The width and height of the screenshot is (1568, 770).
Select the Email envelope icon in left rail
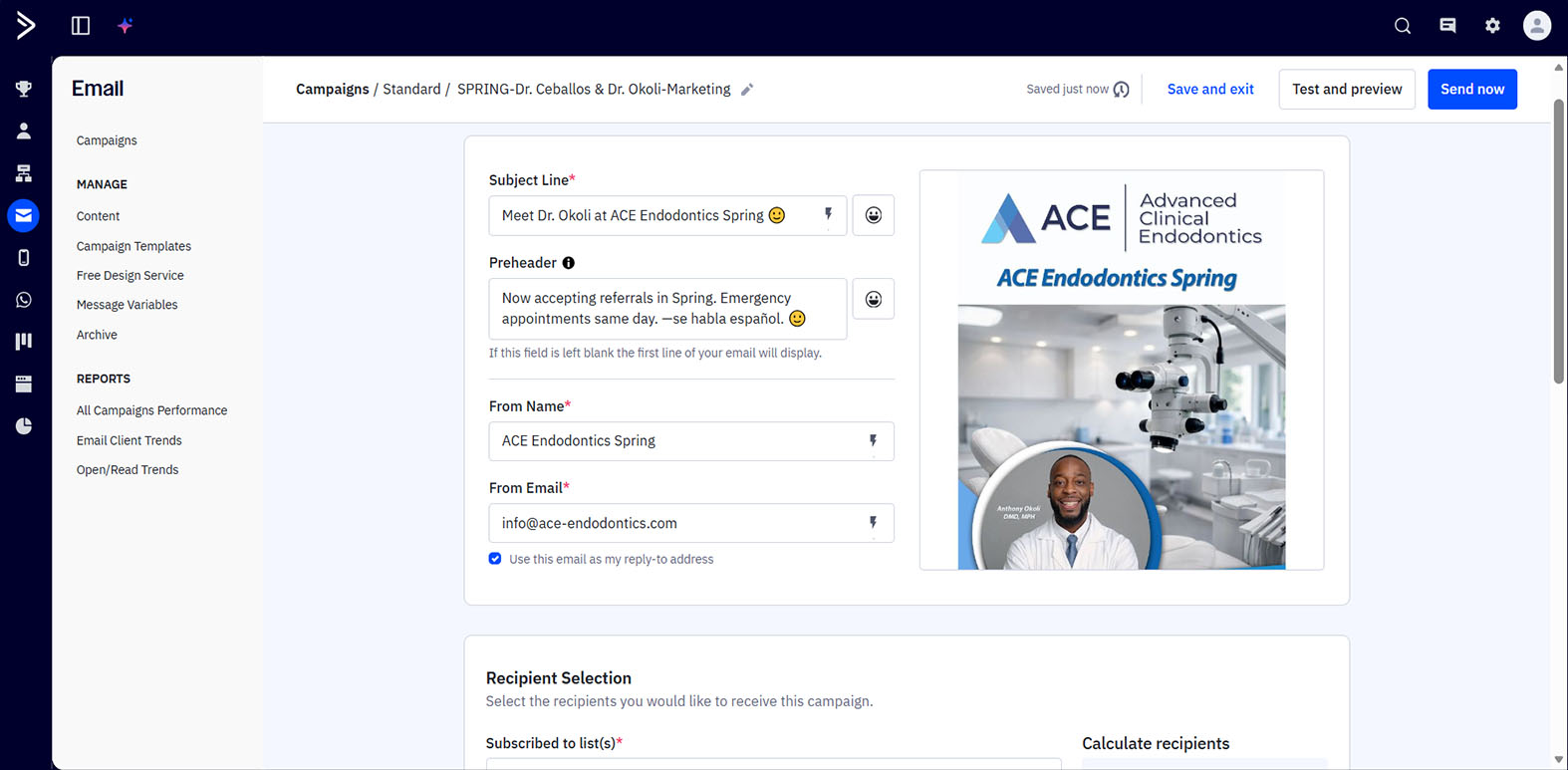pyautogui.click(x=24, y=215)
